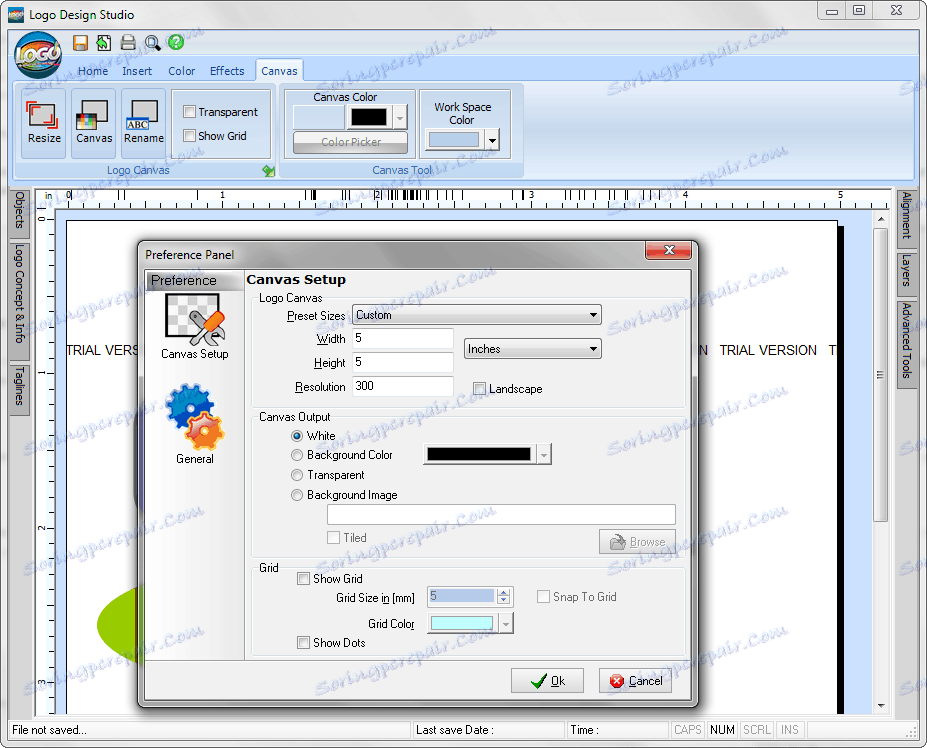927x748 pixels.
Task: Open the Inches units dropdown
Action: click(533, 349)
